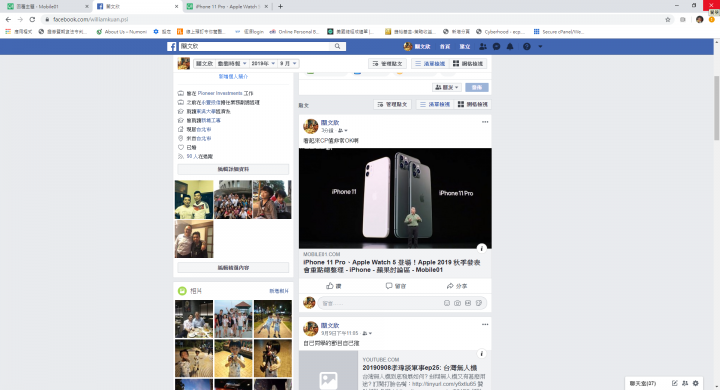Viewport: 720px width, 390px height.
Task: Open the iPhone 11 Pro Mobile01 article headline
Action: click(392, 266)
